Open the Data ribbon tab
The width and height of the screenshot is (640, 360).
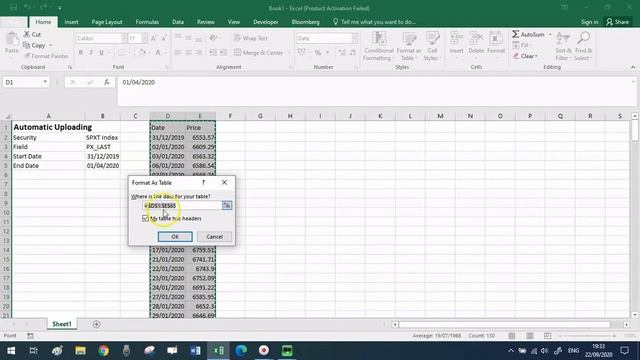178,22
